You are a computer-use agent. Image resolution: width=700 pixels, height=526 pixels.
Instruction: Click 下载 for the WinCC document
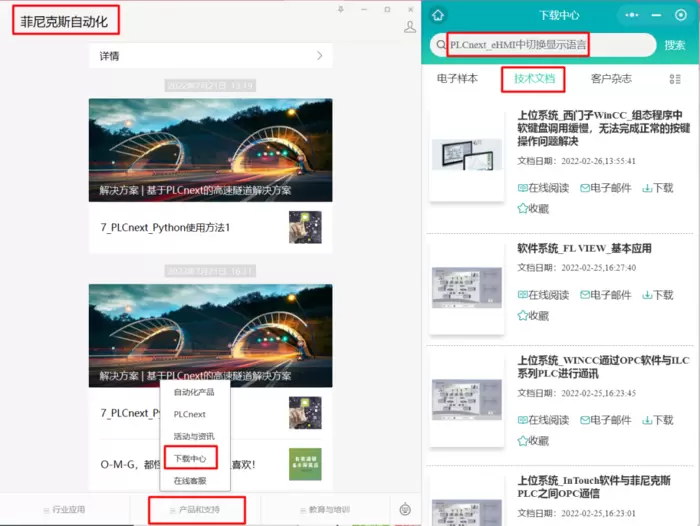click(x=657, y=187)
